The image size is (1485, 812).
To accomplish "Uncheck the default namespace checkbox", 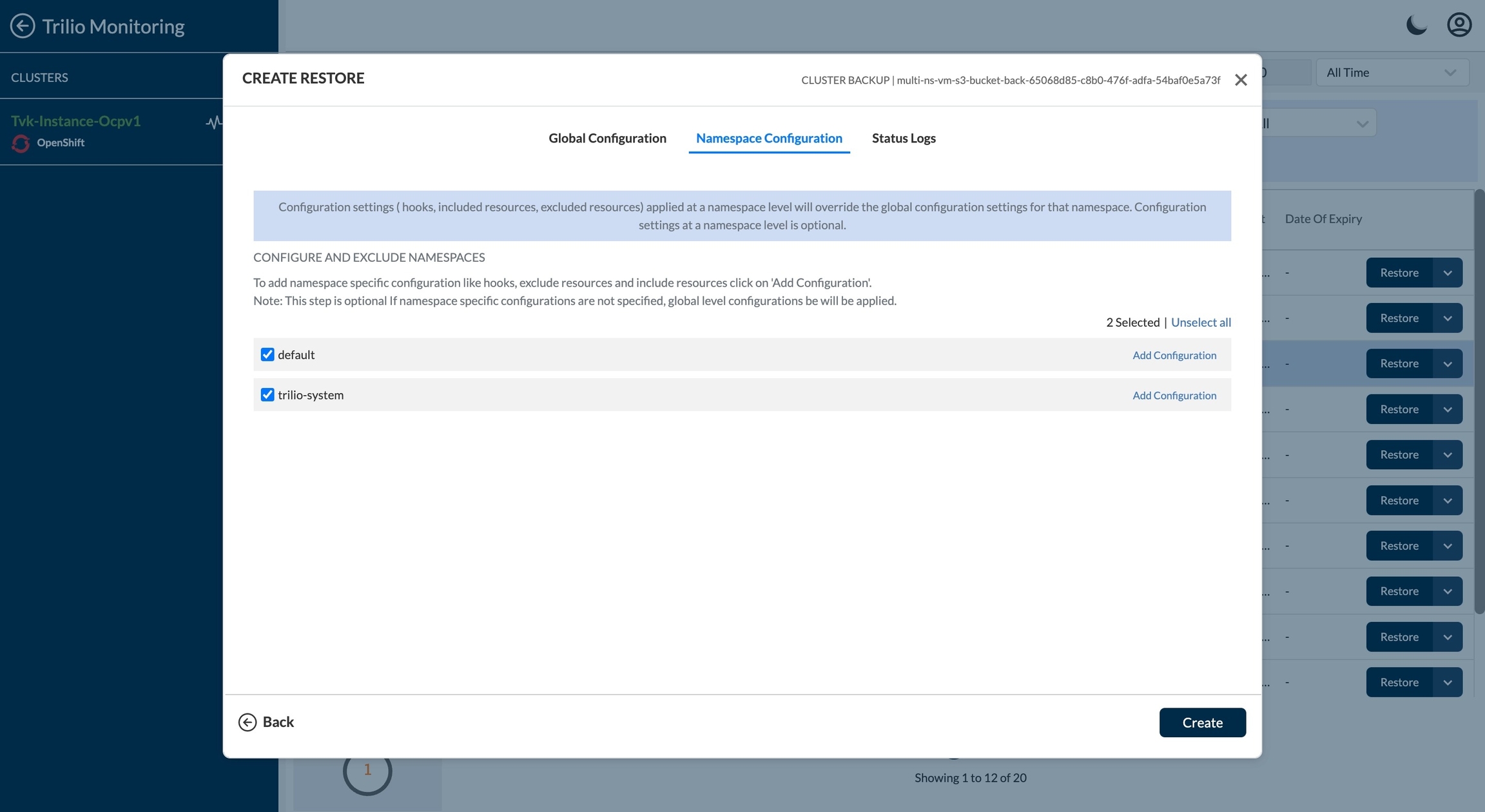I will coord(267,354).
